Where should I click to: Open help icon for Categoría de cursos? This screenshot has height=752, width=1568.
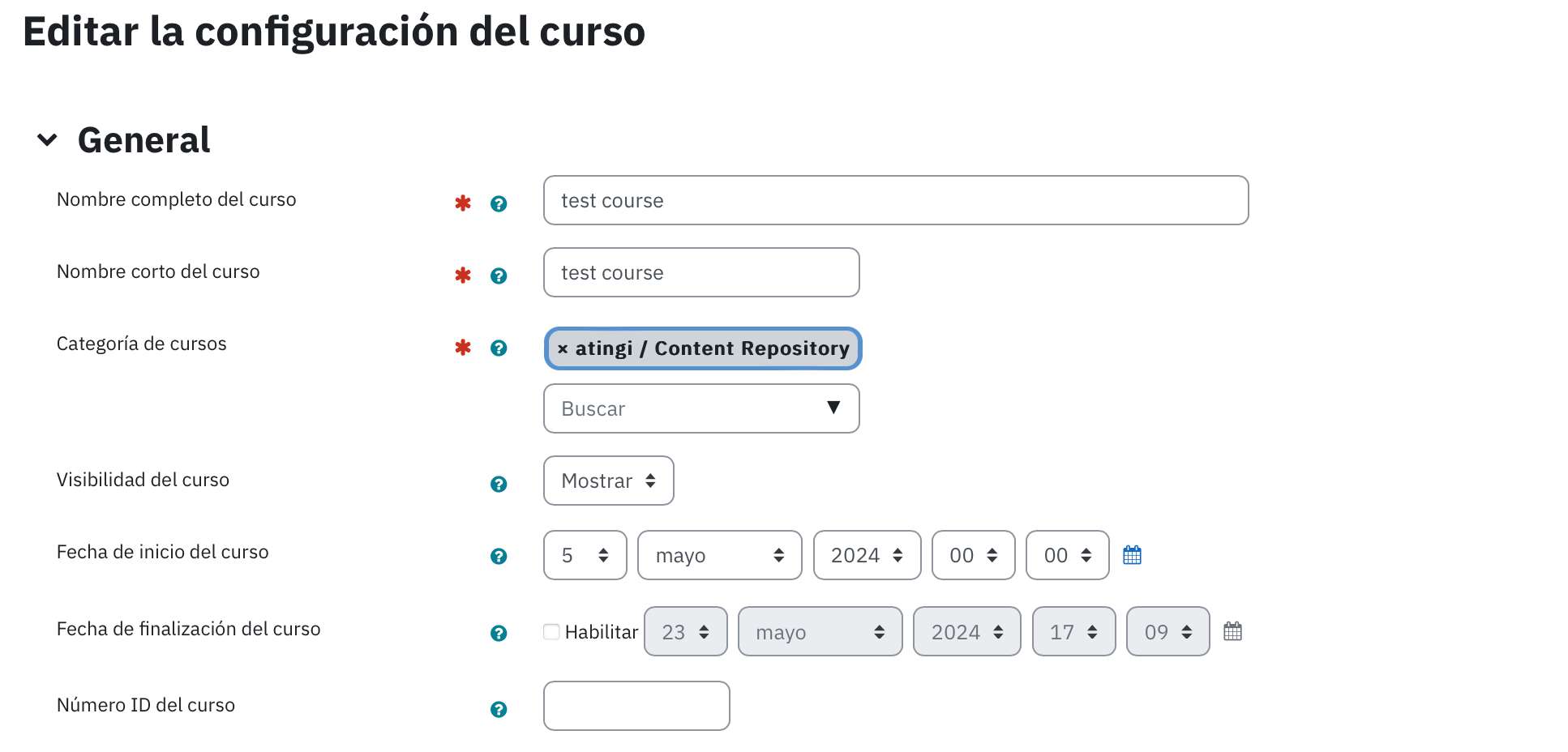click(x=499, y=348)
